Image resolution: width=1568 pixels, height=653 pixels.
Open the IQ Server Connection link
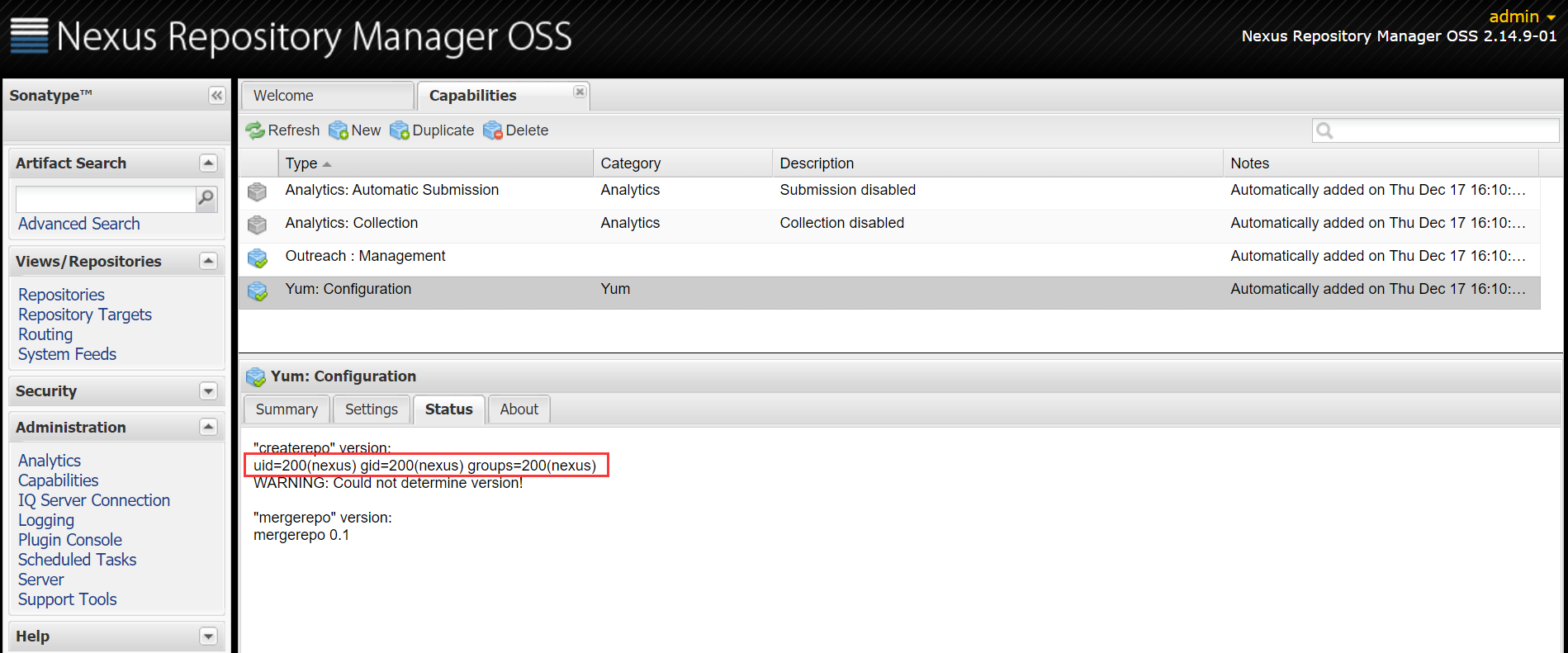pos(94,500)
